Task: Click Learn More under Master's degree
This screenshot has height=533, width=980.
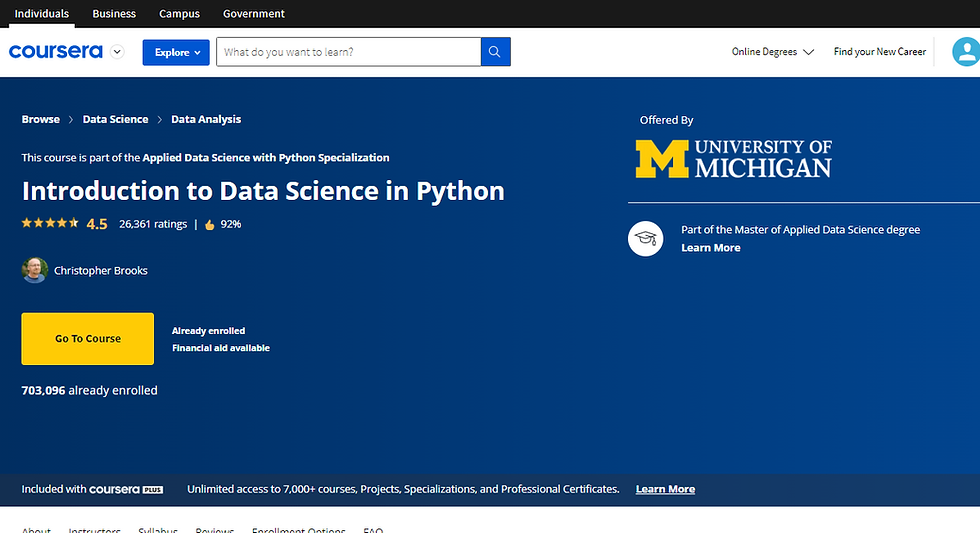Action: 711,248
